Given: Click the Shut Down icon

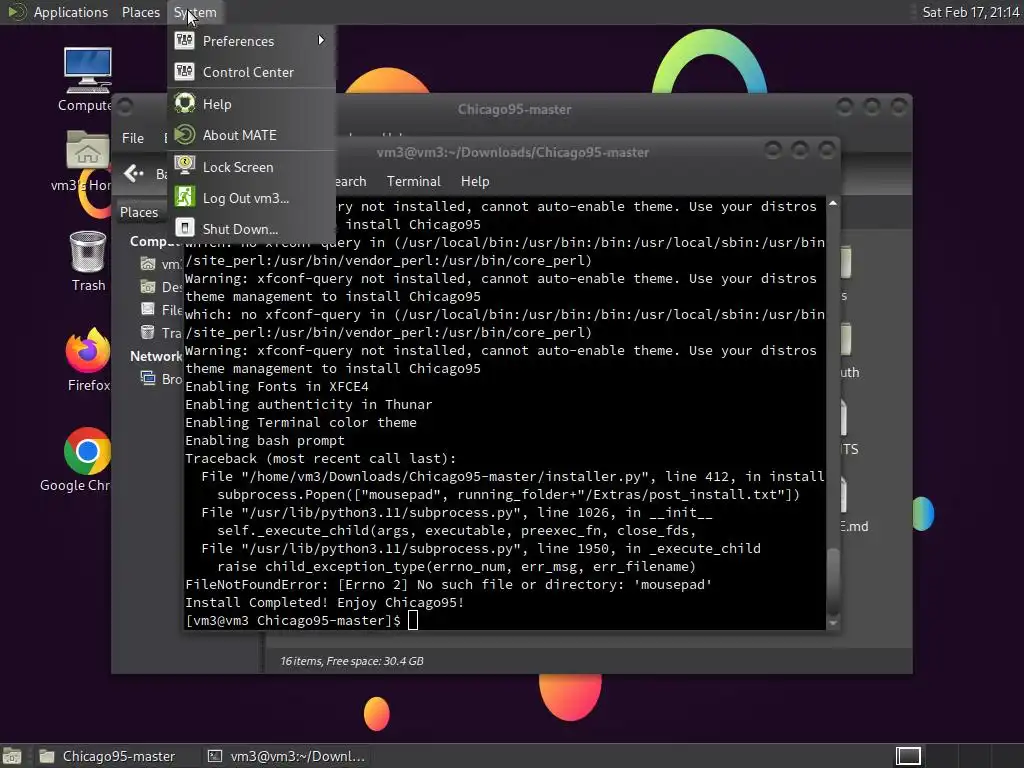Looking at the screenshot, I should (185, 228).
